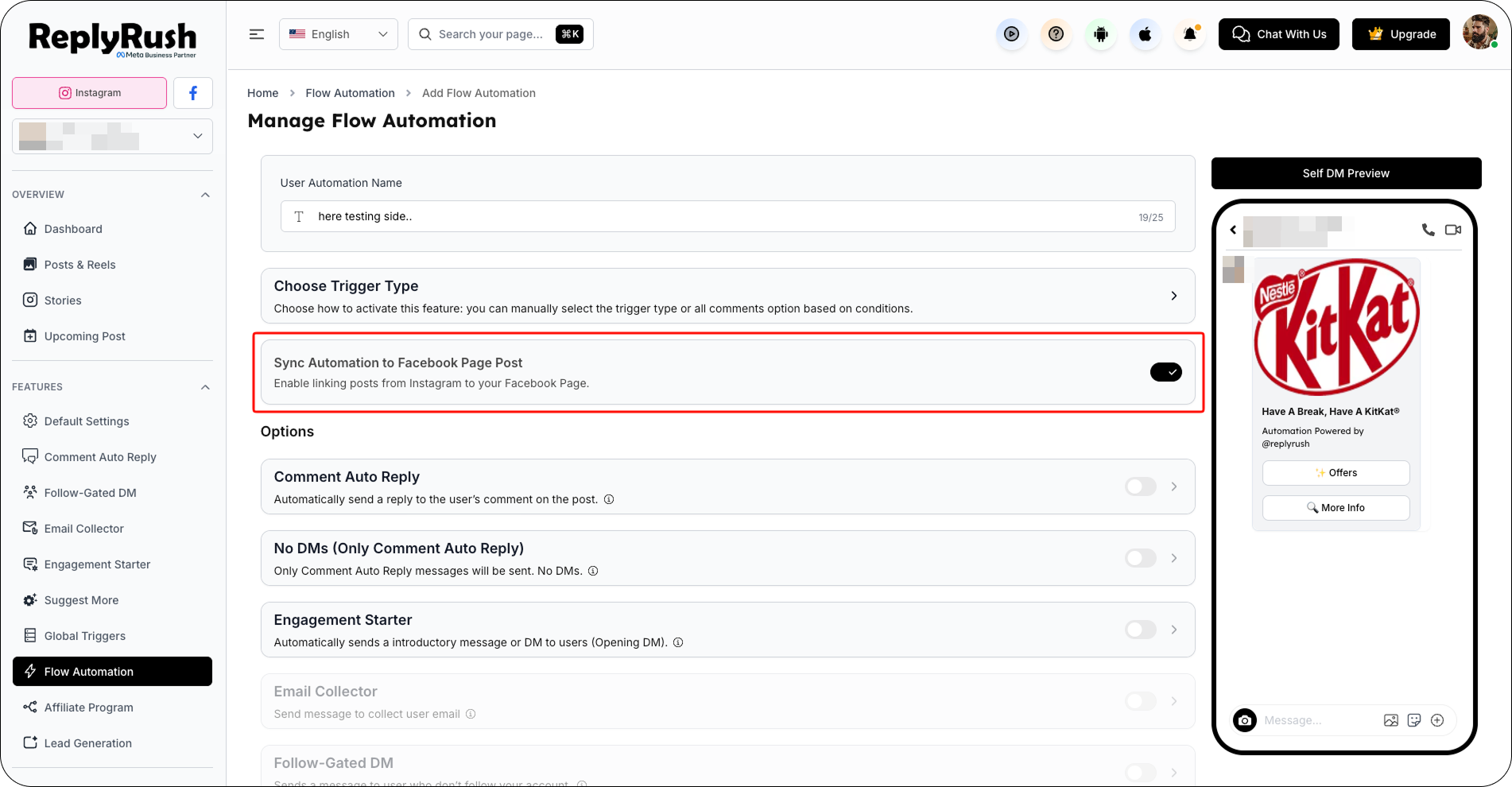Open Follow-Gated DM in the sidebar
The height and width of the screenshot is (787, 1512).
coord(113,493)
